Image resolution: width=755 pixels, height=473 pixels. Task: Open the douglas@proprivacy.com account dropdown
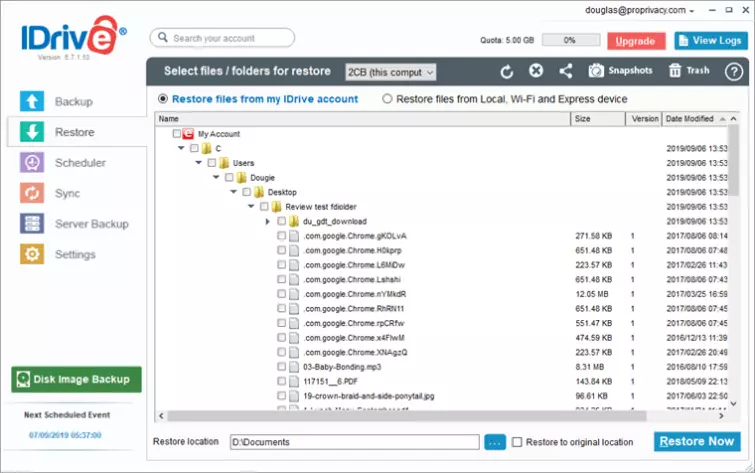(639, 10)
